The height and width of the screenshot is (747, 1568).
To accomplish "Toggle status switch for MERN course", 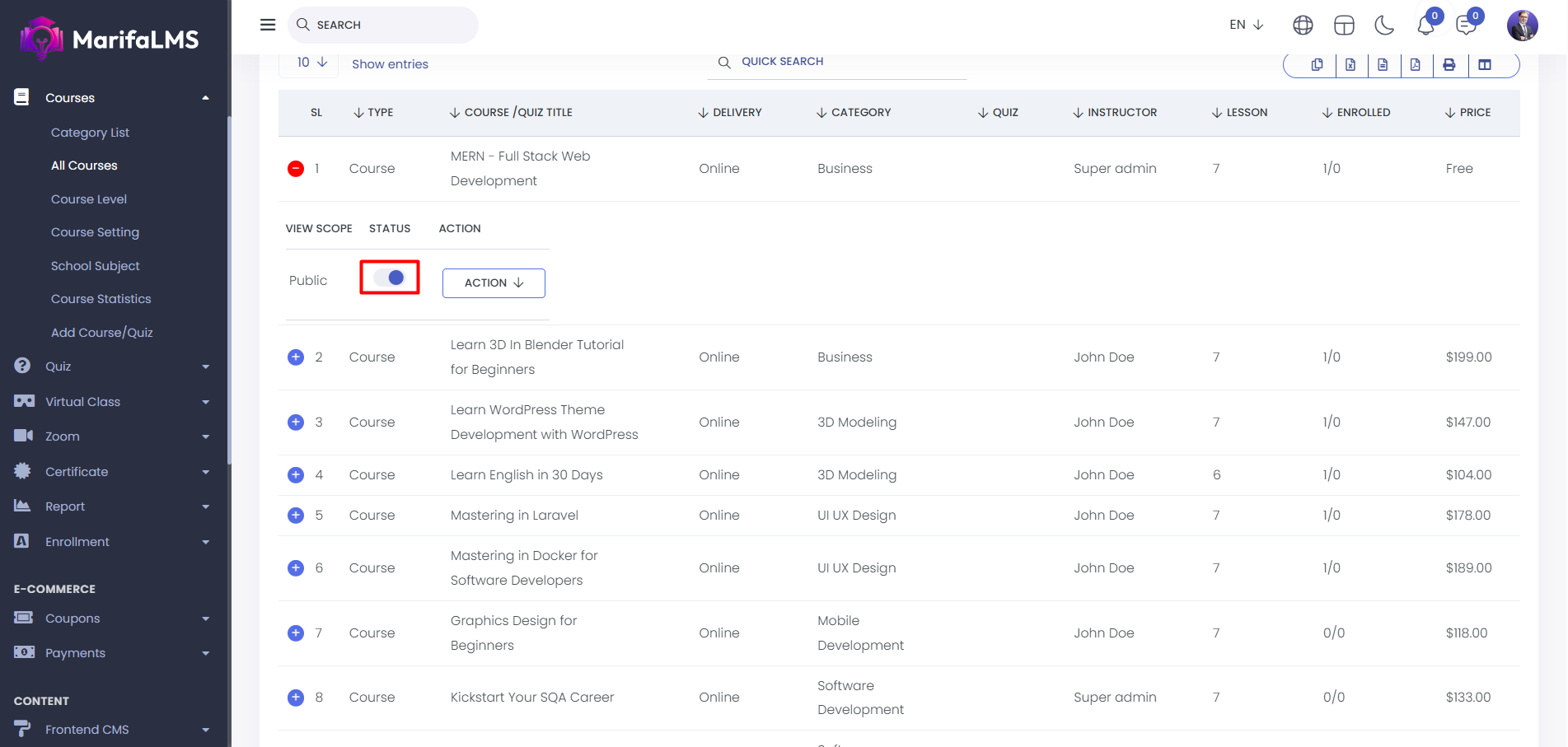I will (x=390, y=278).
